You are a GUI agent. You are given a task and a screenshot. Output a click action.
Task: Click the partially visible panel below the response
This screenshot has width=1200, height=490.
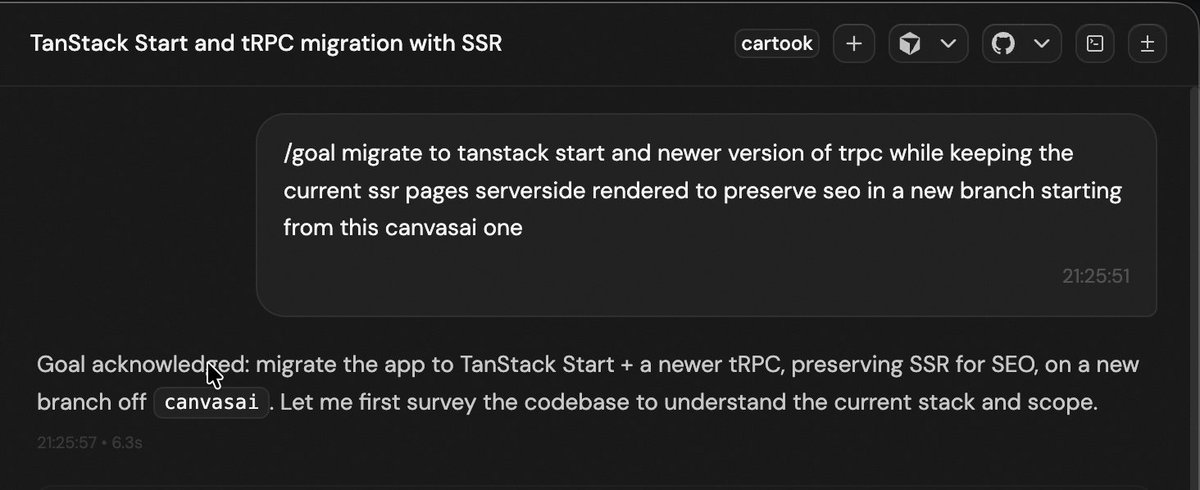coord(600,485)
